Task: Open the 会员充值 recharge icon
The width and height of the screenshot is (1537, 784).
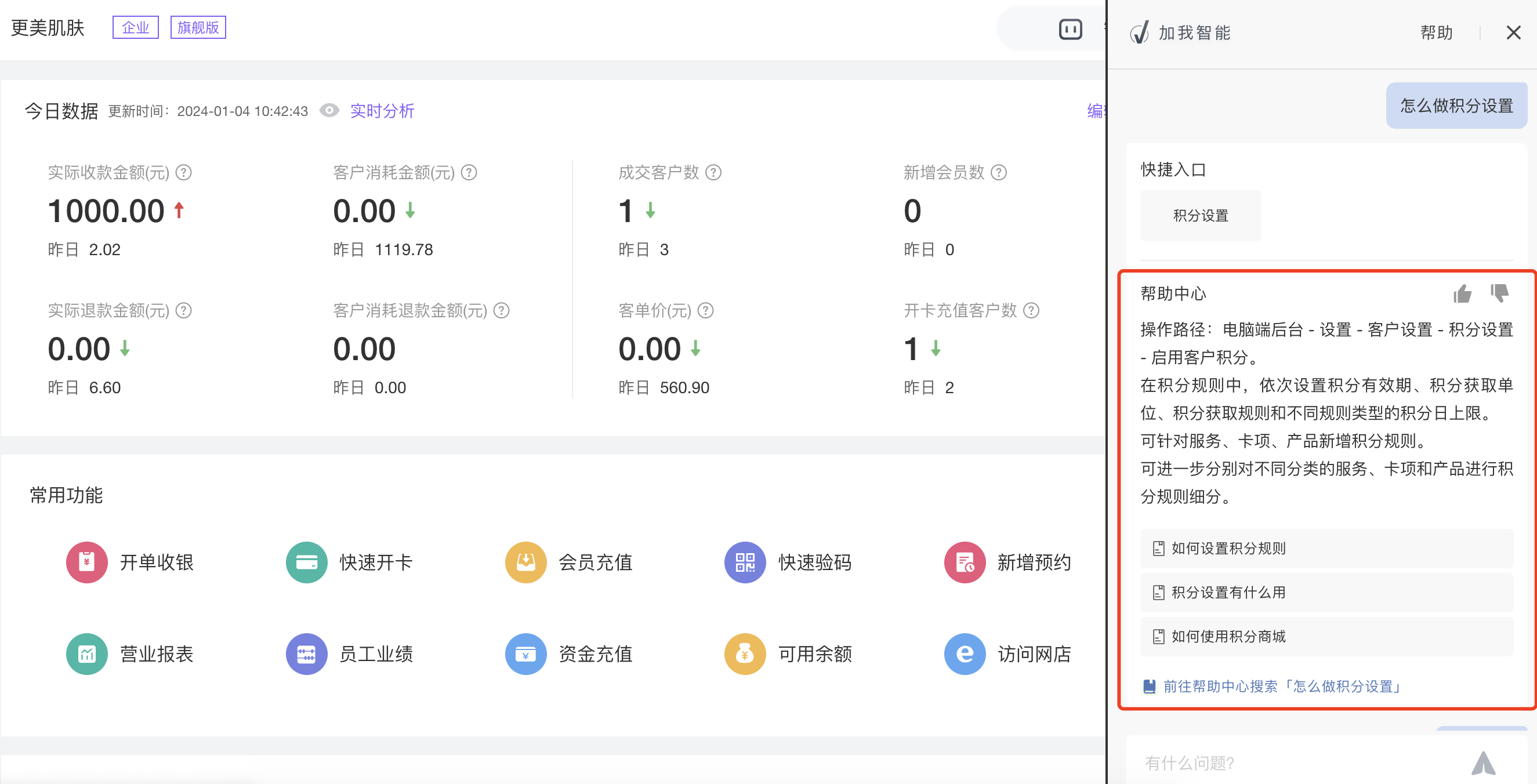Action: click(x=525, y=562)
